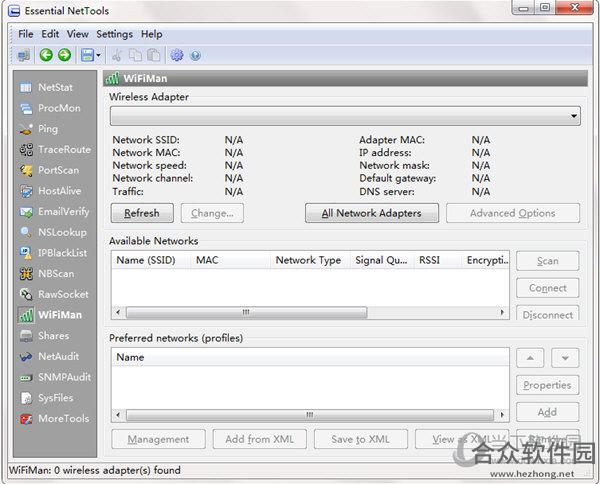Click Available Networks horizontal scrollbar thumb
This screenshot has height=484, width=600.
[x=246, y=313]
